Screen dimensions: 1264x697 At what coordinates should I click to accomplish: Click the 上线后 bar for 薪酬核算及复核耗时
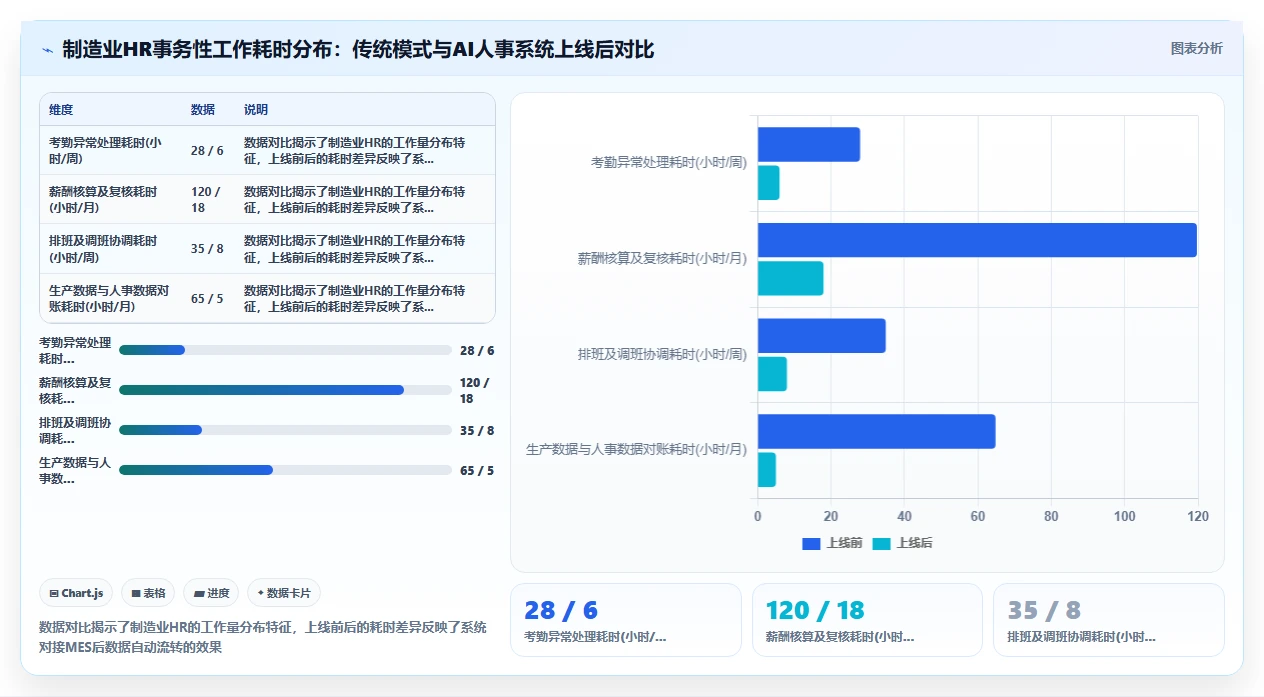coord(790,278)
